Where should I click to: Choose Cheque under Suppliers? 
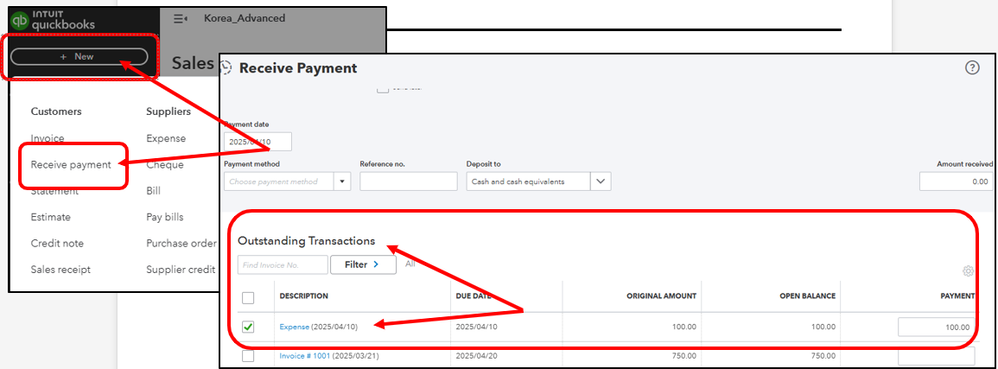click(164, 165)
